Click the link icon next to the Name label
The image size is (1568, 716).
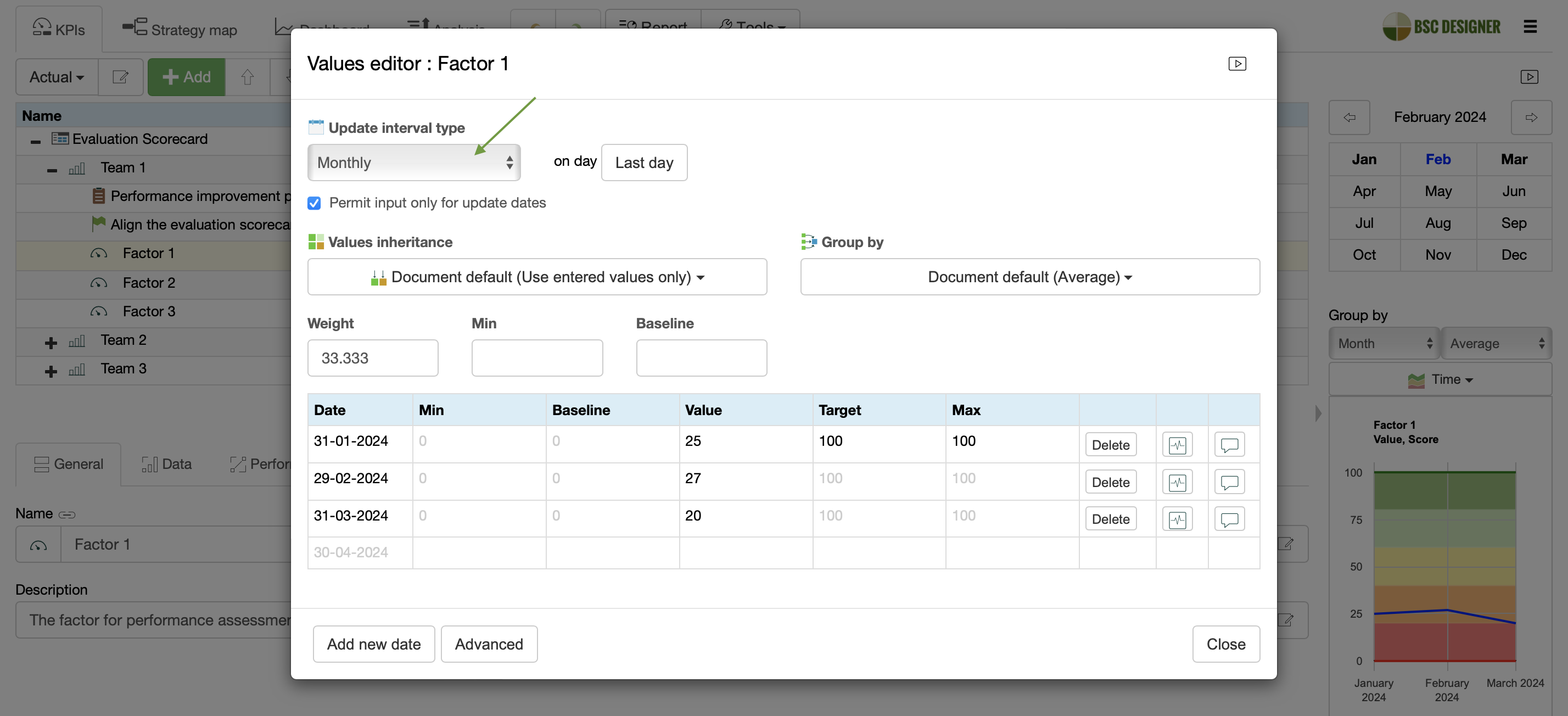[x=67, y=514]
